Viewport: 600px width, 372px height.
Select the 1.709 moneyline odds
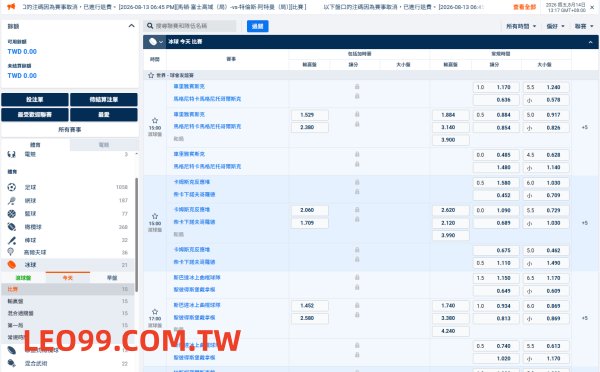(x=310, y=223)
